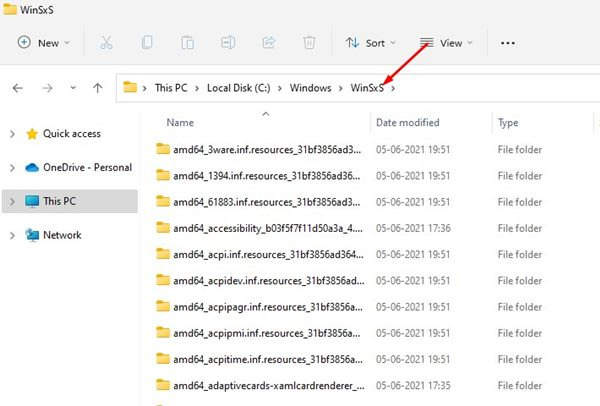Image resolution: width=600 pixels, height=406 pixels.
Task: Click folder icon of amd64_adaptivecards-xamlcardrenderer
Action: pyautogui.click(x=163, y=385)
